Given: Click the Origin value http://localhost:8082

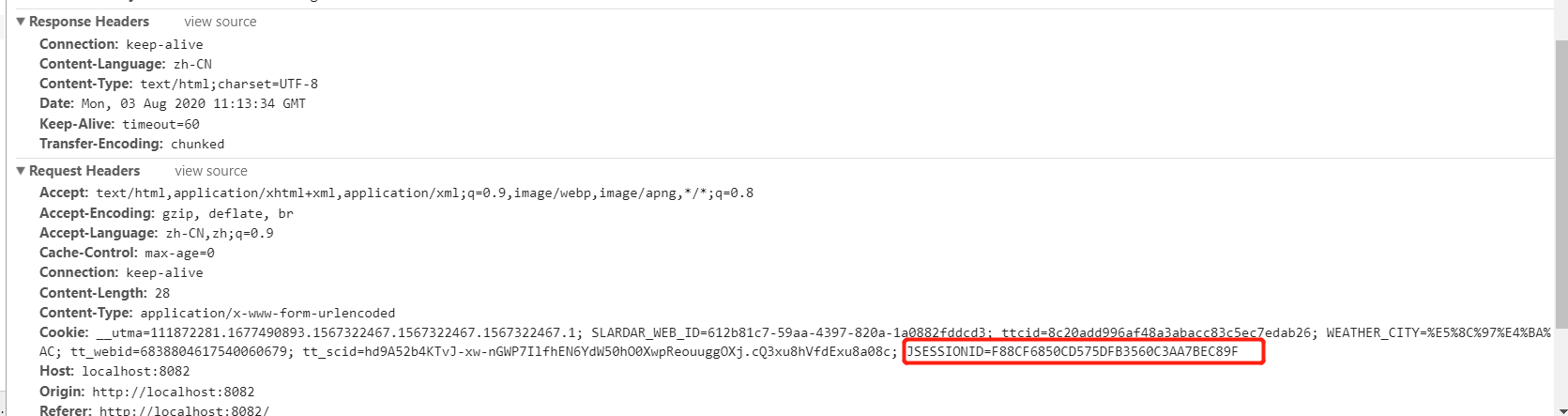Looking at the screenshot, I should 174,392.
